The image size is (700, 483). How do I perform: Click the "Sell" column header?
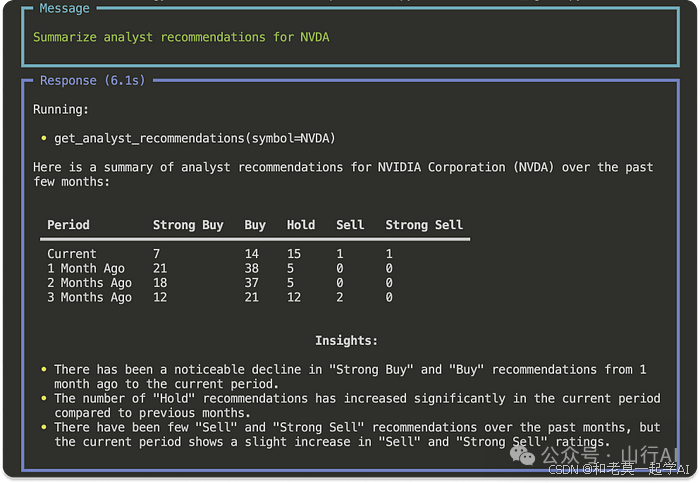click(x=350, y=225)
